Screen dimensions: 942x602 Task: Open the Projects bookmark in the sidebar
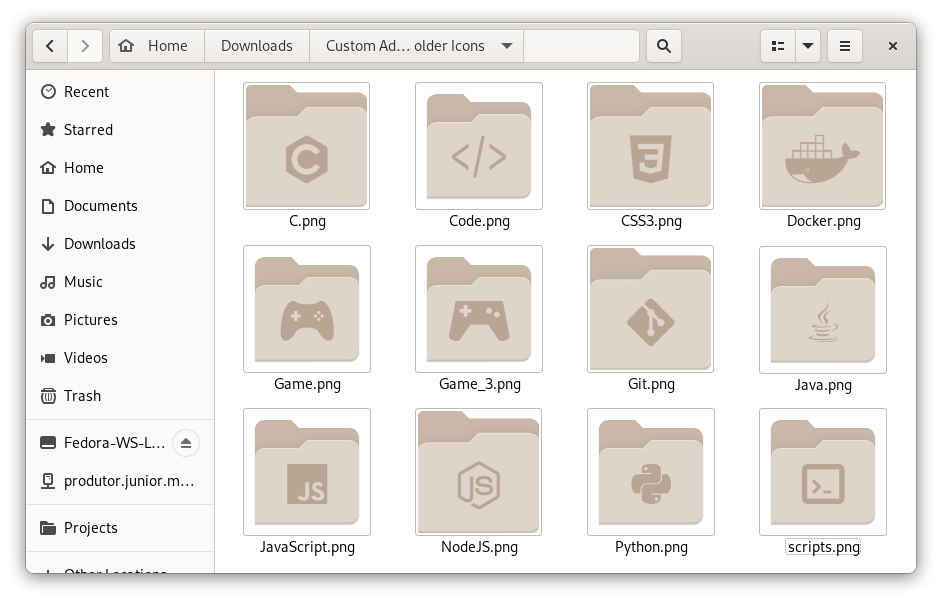pyautogui.click(x=120, y=528)
